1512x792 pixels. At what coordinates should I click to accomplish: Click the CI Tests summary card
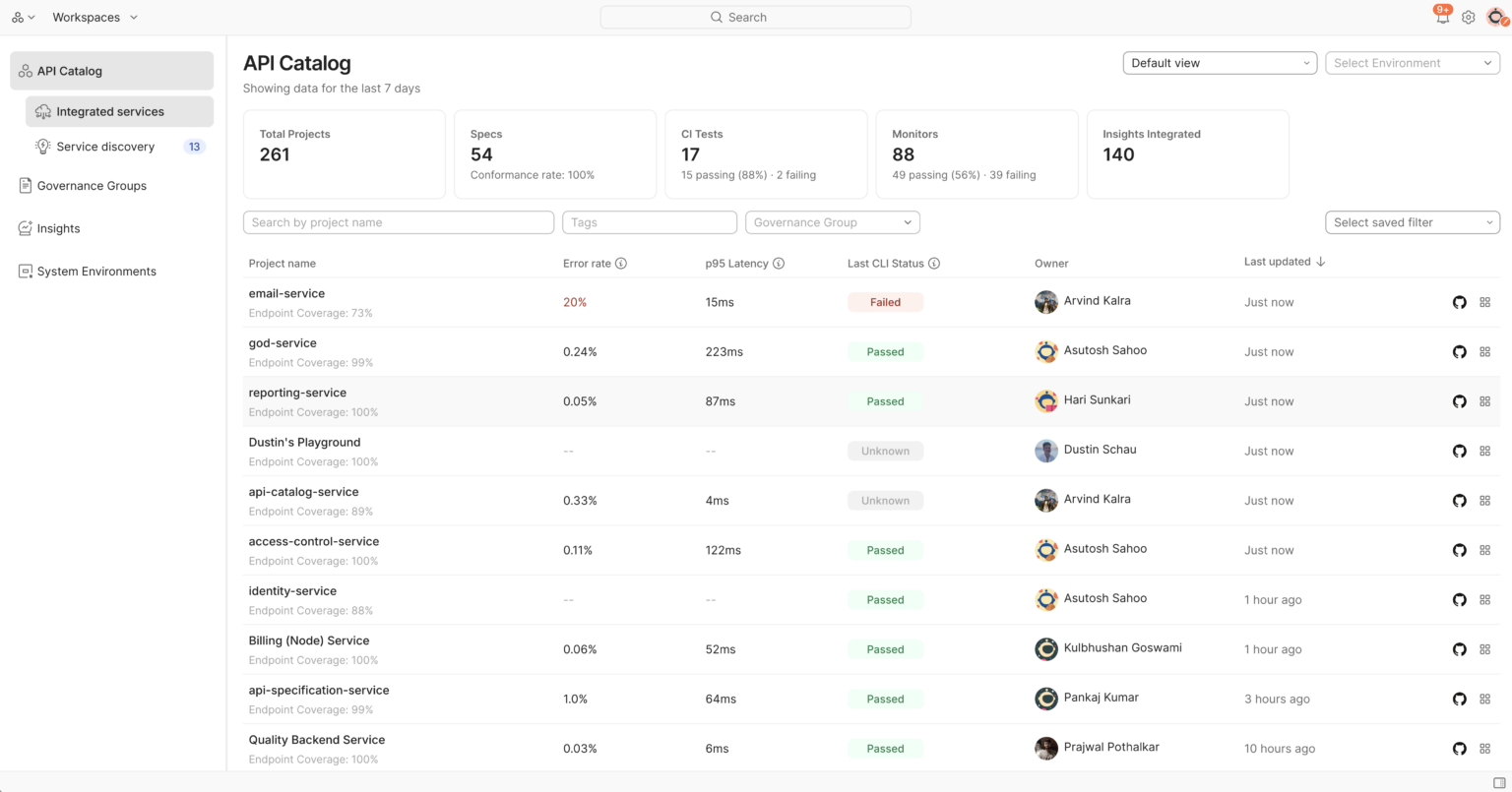[766, 154]
